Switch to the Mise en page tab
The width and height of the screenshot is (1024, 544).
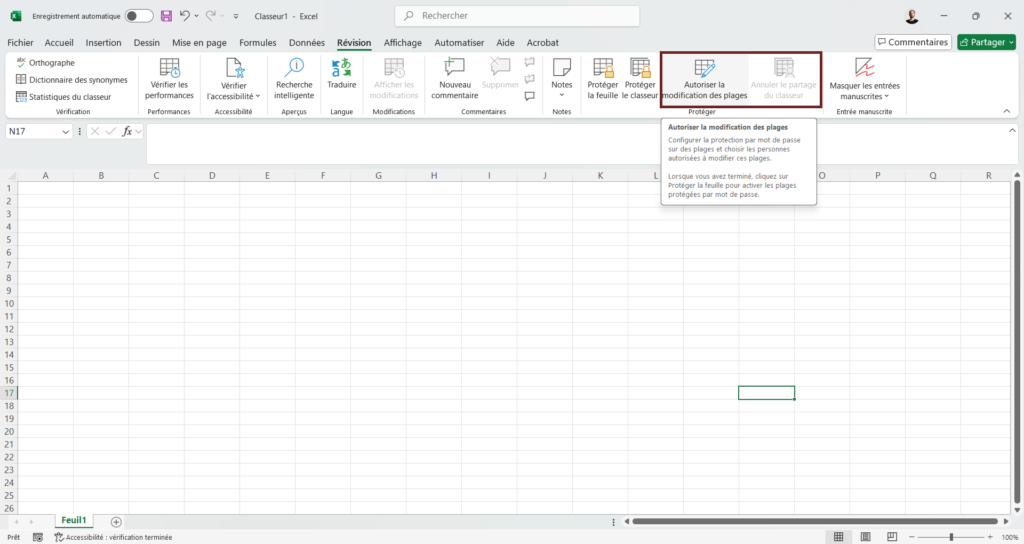(x=199, y=42)
